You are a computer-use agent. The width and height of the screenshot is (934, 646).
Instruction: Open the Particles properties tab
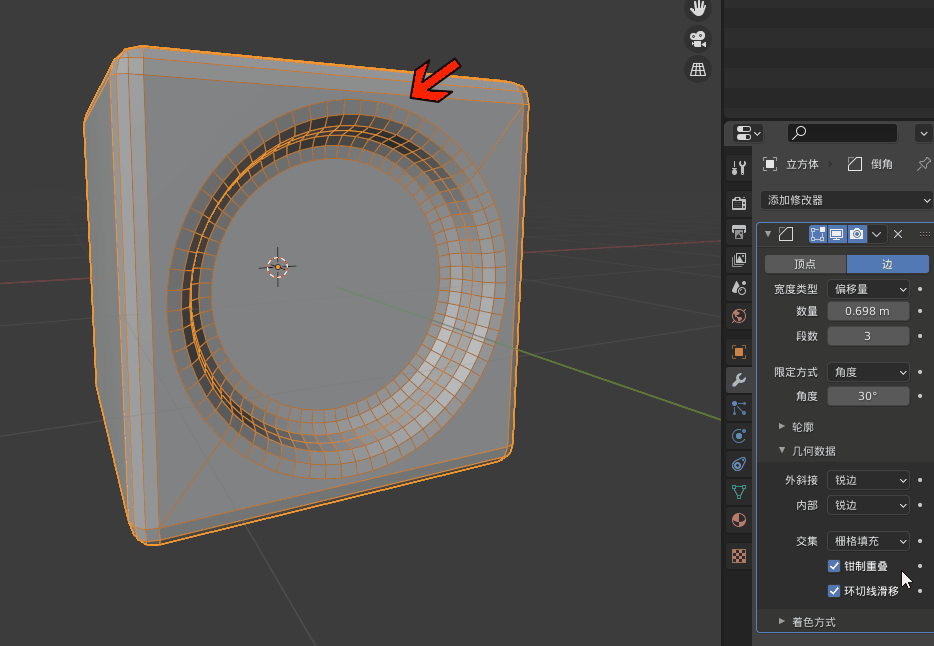click(739, 408)
